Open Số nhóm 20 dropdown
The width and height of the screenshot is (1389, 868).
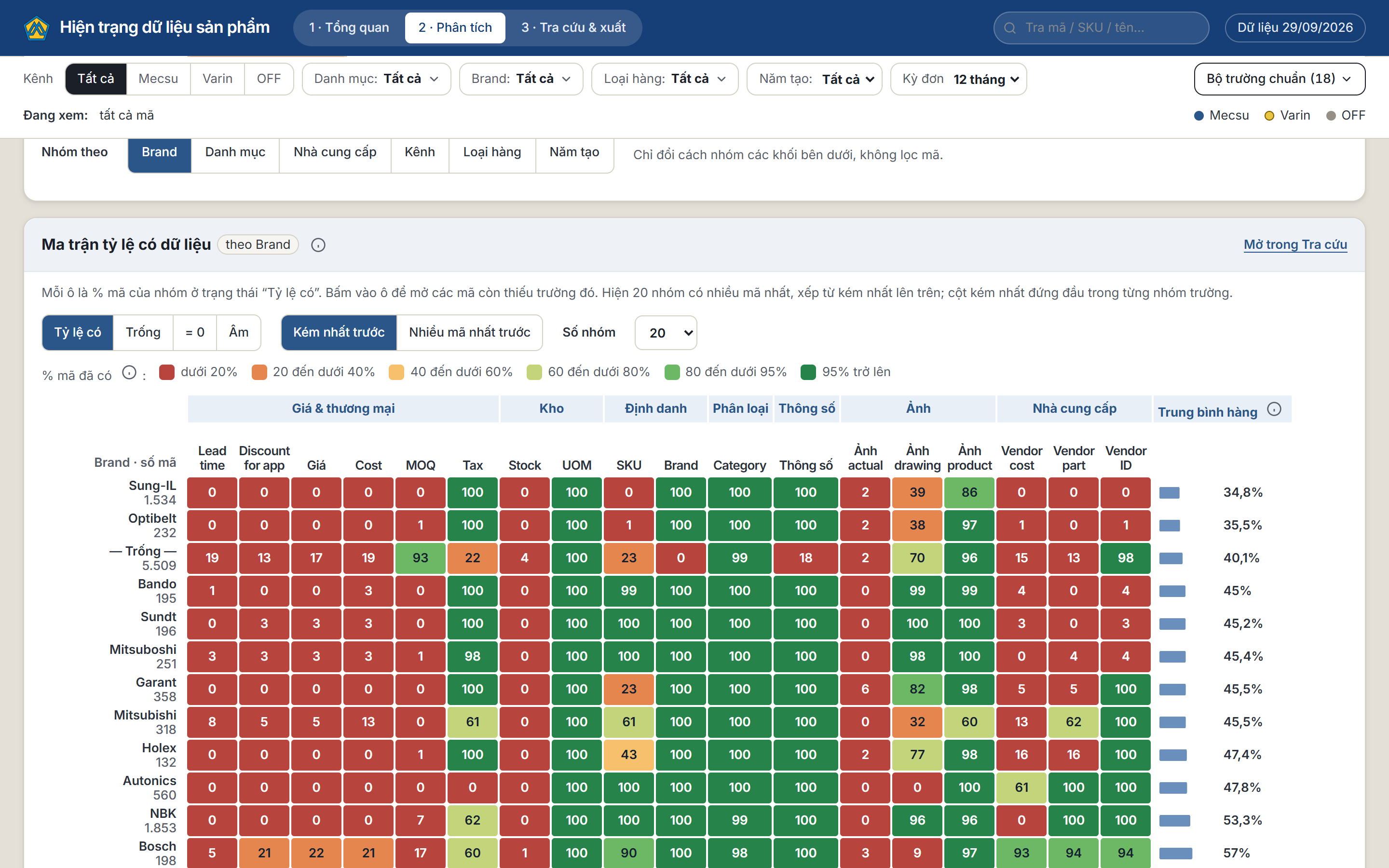click(x=666, y=333)
